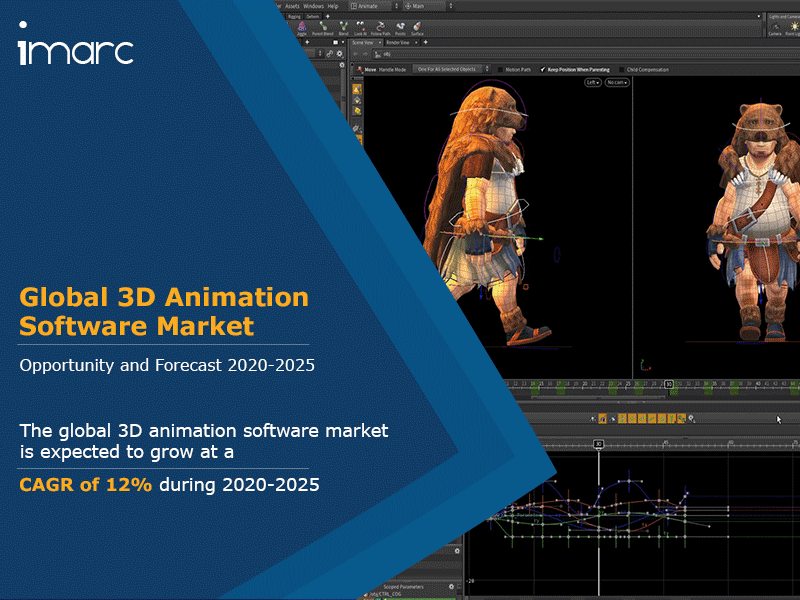Open the No cam camera dropdown
This screenshot has width=800, height=600.
[617, 82]
